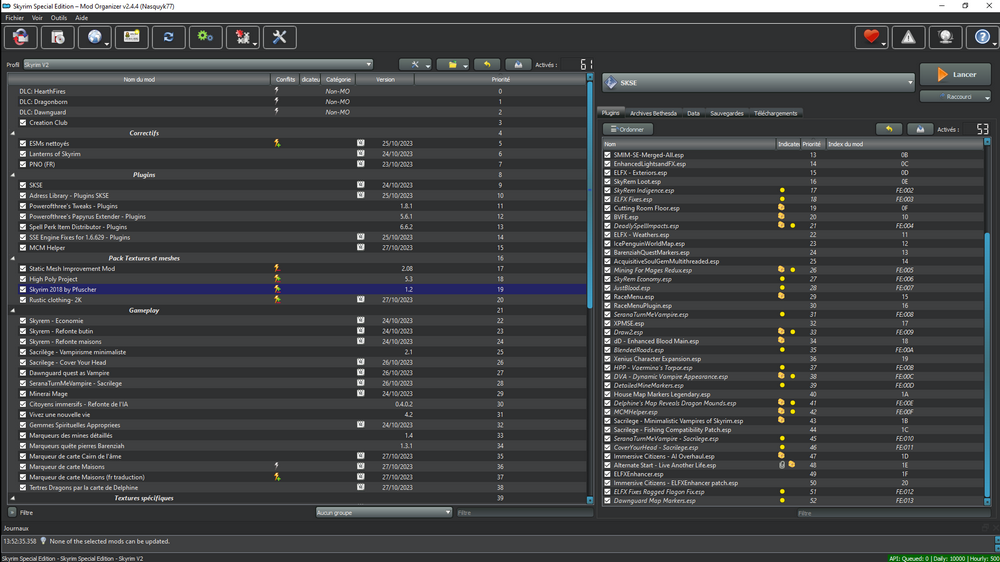Open the folder shortcuts button above mod list
The height and width of the screenshot is (562, 1000).
tap(453, 64)
